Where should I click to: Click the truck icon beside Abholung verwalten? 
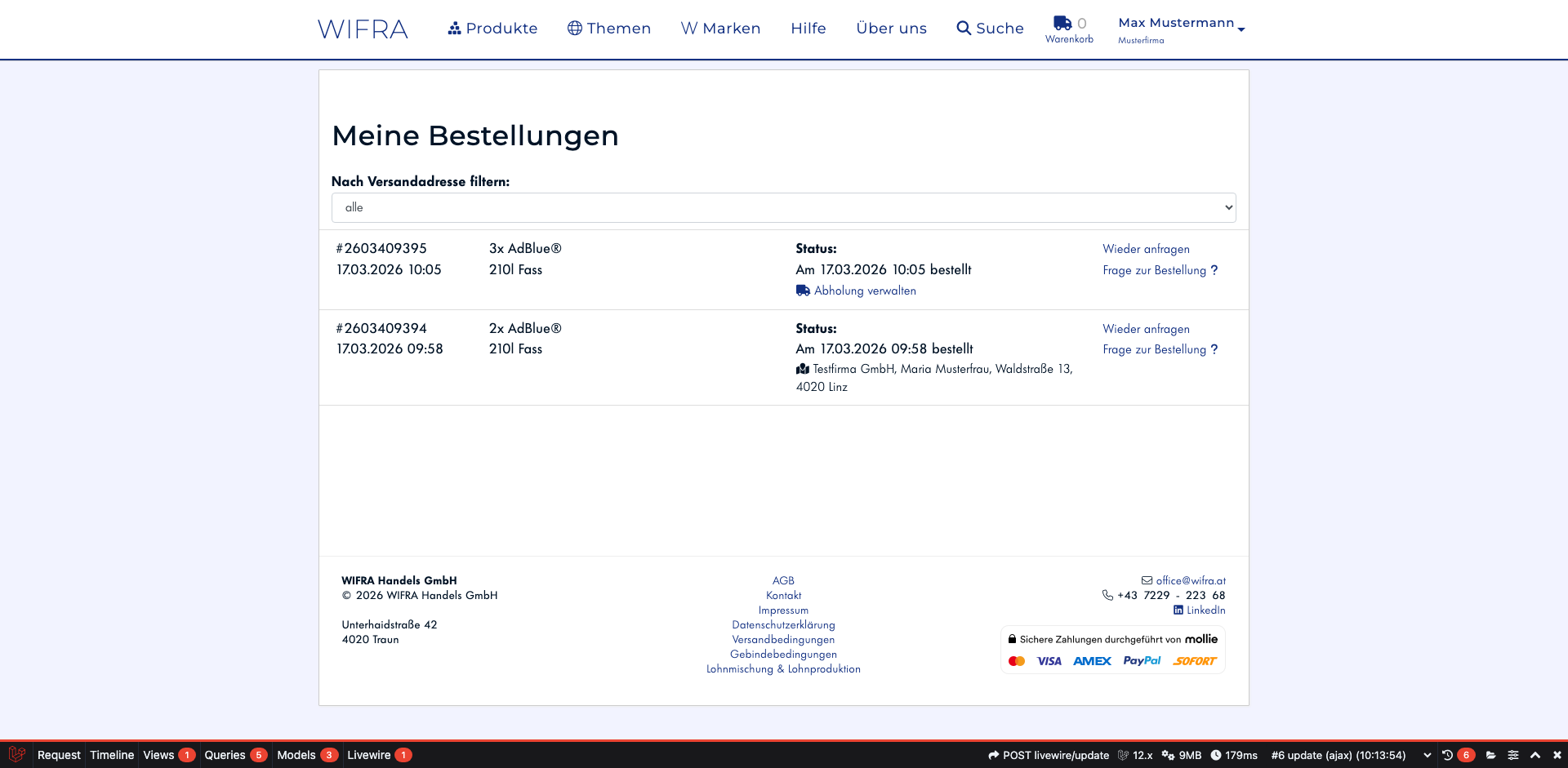pos(802,290)
